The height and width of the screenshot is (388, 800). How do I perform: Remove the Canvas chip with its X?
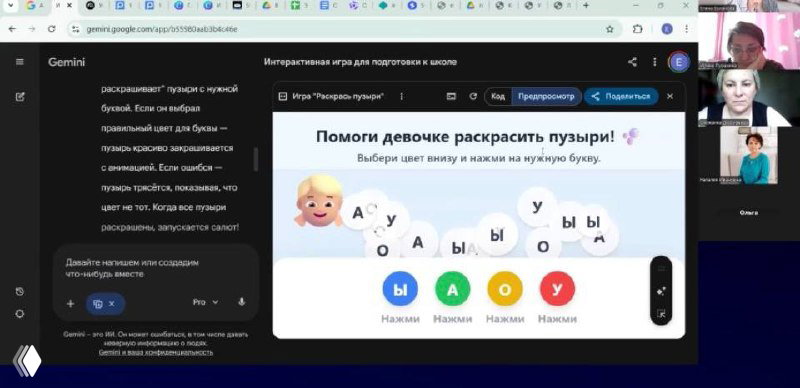click(x=112, y=303)
